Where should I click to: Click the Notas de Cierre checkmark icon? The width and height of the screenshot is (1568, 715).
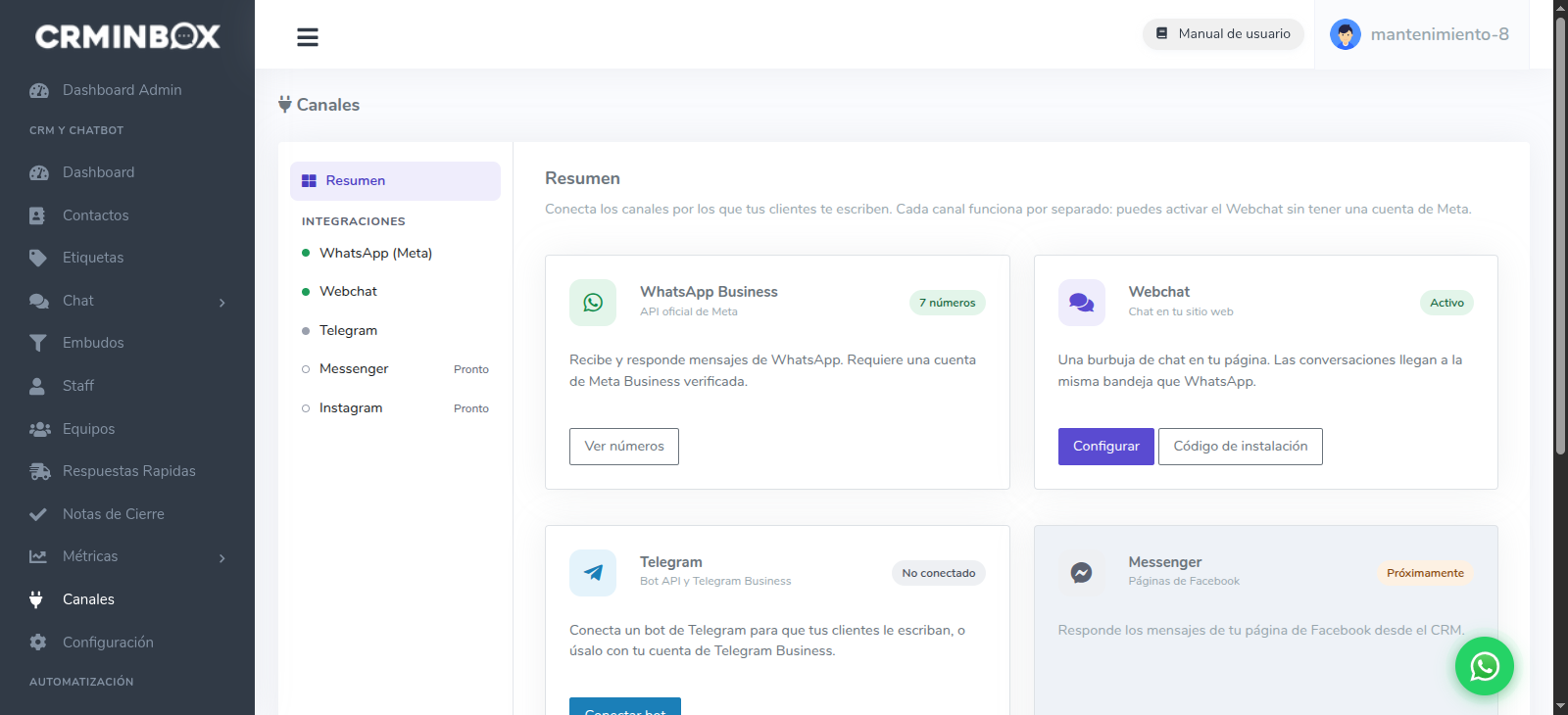(38, 514)
